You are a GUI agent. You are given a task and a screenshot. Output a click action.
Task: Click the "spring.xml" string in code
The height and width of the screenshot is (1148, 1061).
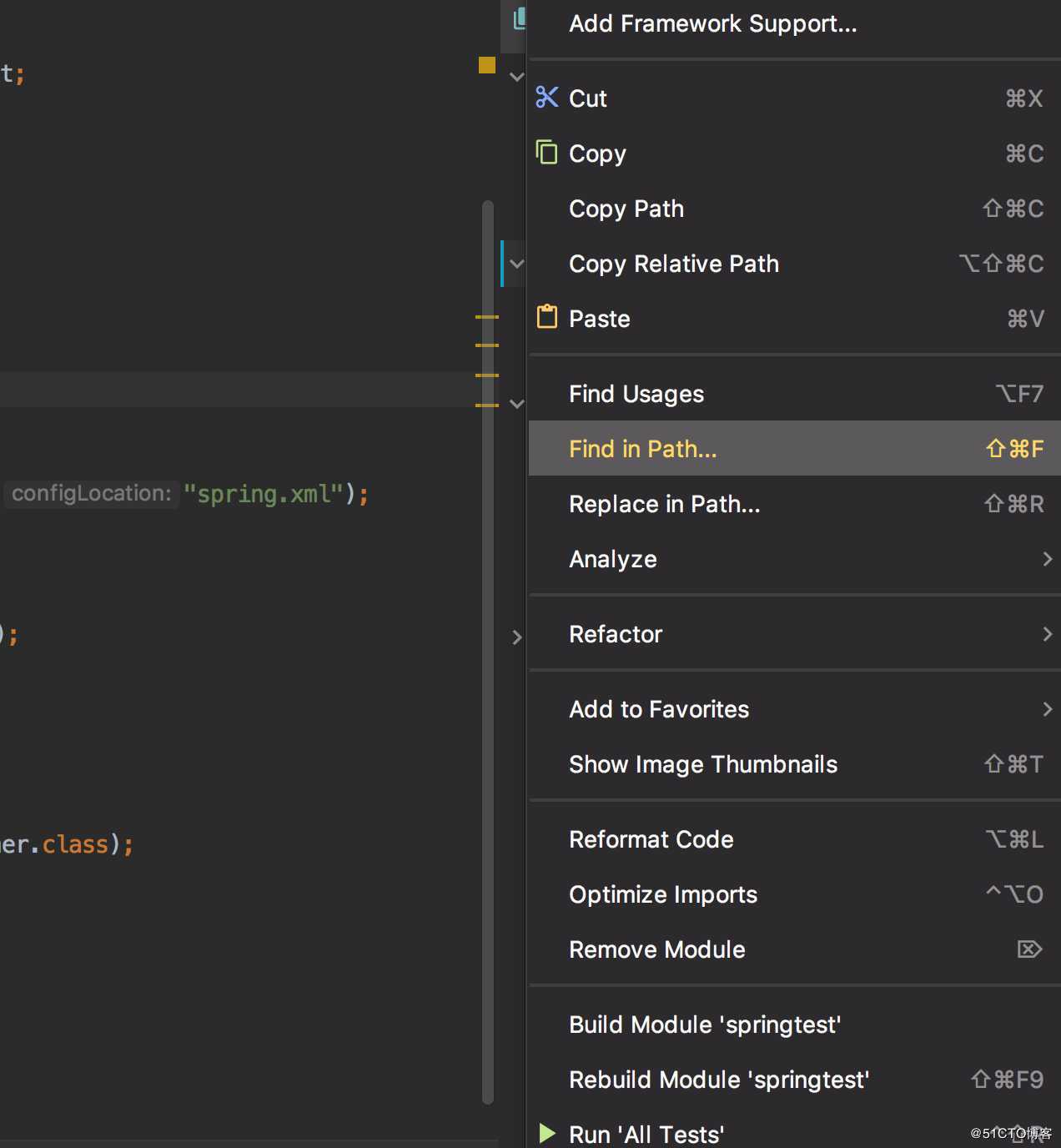pyautogui.click(x=264, y=494)
